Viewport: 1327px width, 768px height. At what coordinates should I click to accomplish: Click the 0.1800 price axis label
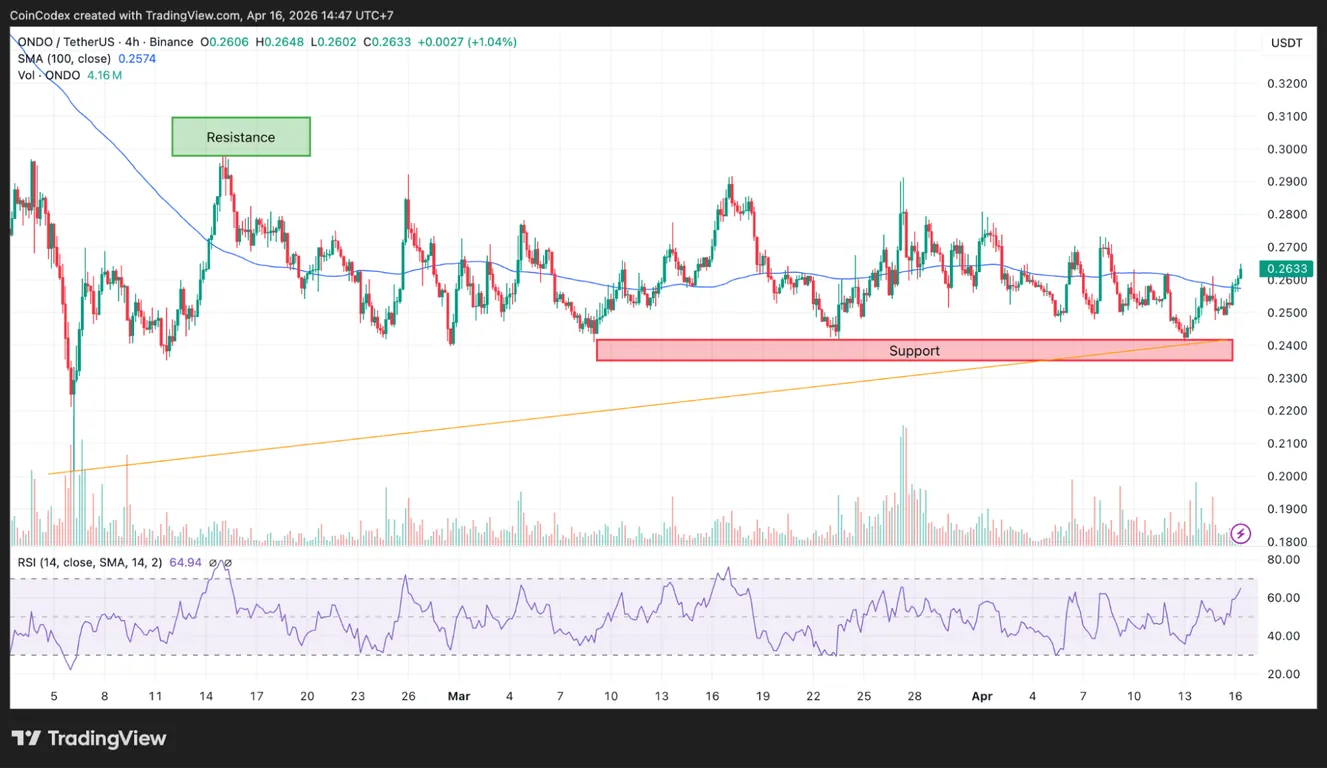1285,542
